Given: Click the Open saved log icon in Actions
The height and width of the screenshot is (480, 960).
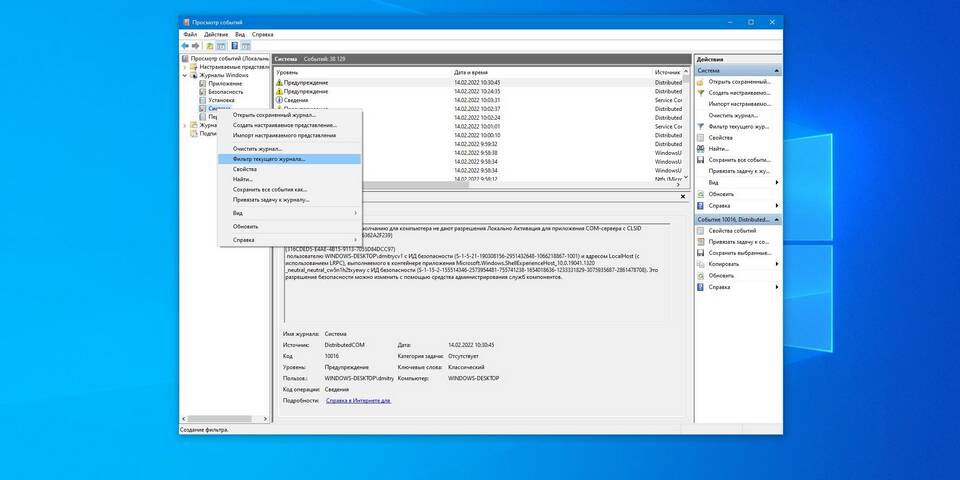Looking at the screenshot, I should point(700,81).
